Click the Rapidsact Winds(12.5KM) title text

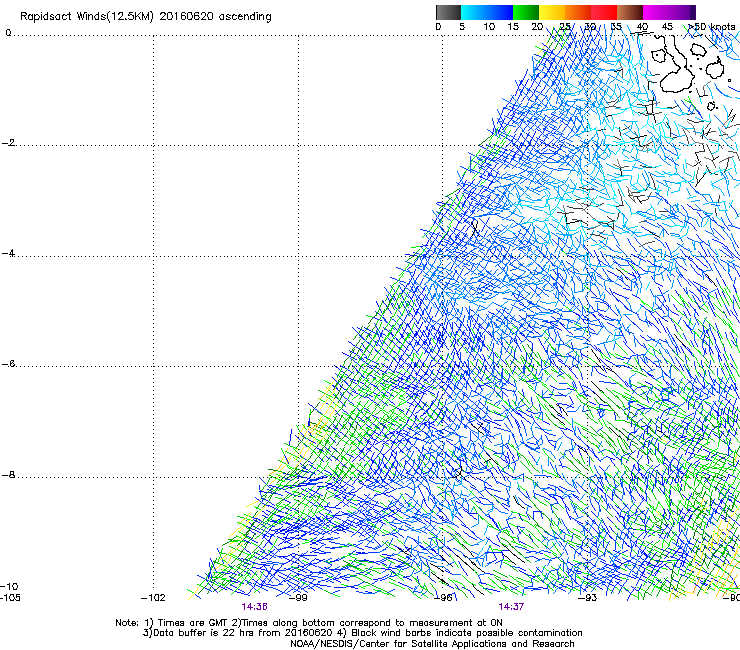145,16
